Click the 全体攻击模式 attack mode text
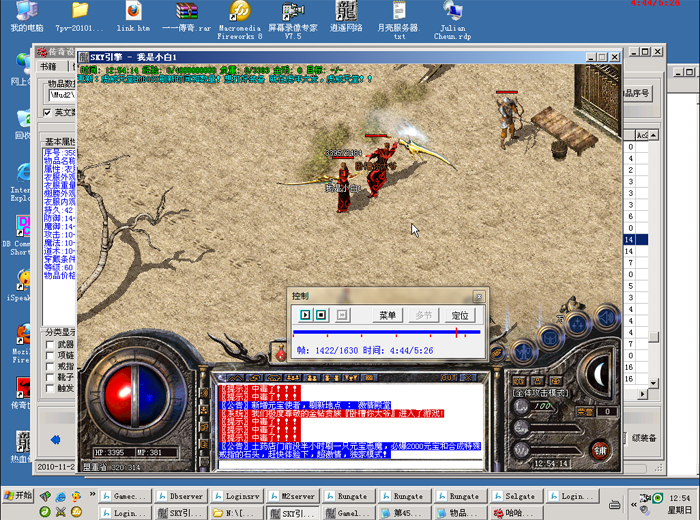Screen dimensions: 700x520 pyautogui.click(x=541, y=393)
